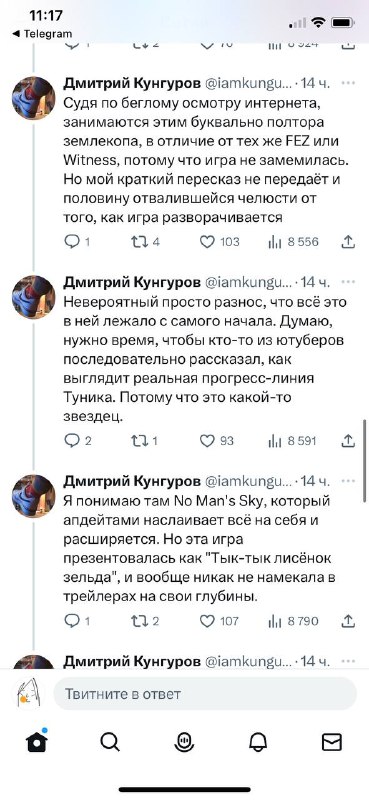
Task: Open the Notifications bell tab
Action: point(258,742)
